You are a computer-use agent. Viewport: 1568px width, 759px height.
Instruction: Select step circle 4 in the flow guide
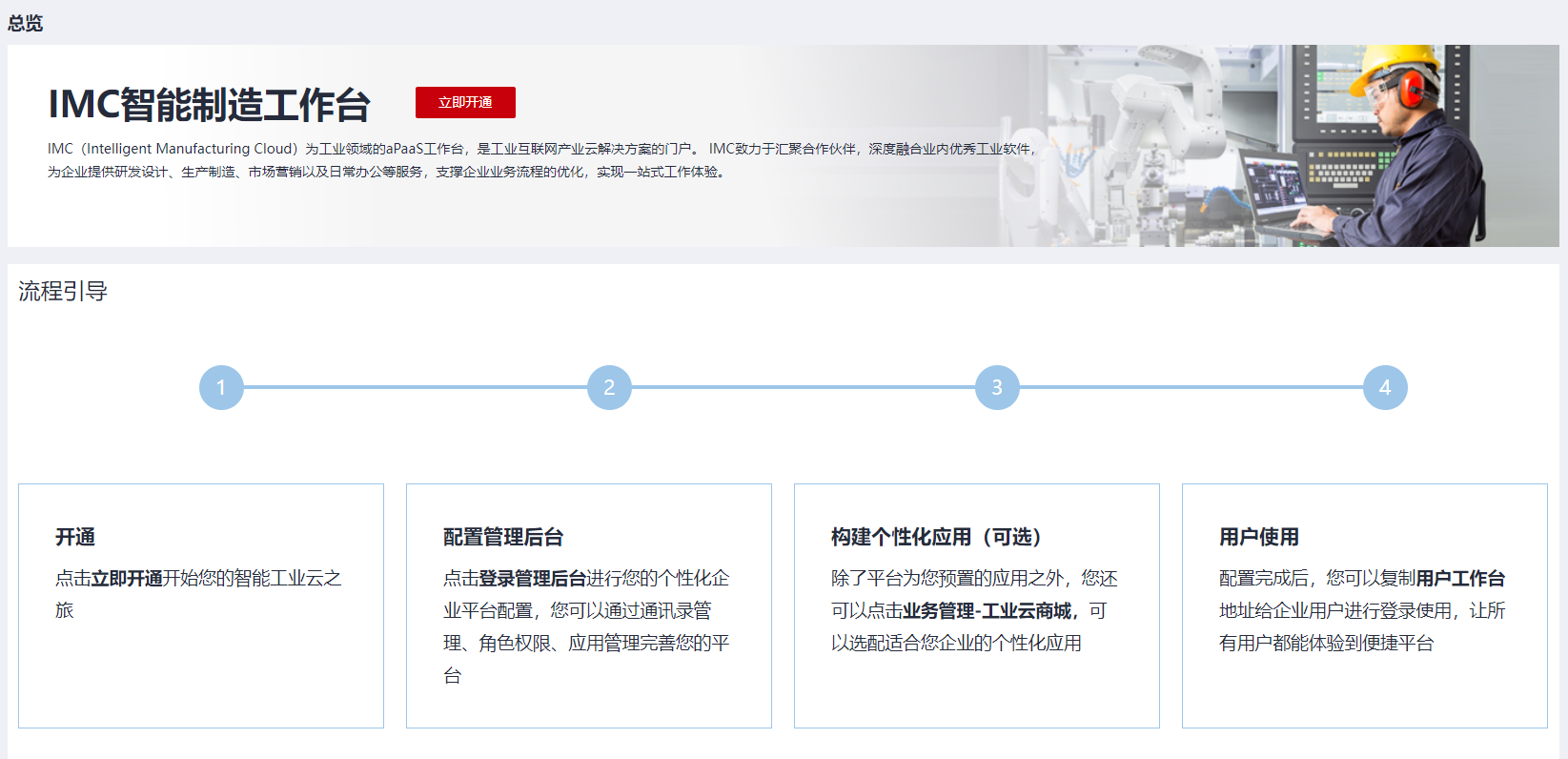click(1385, 387)
